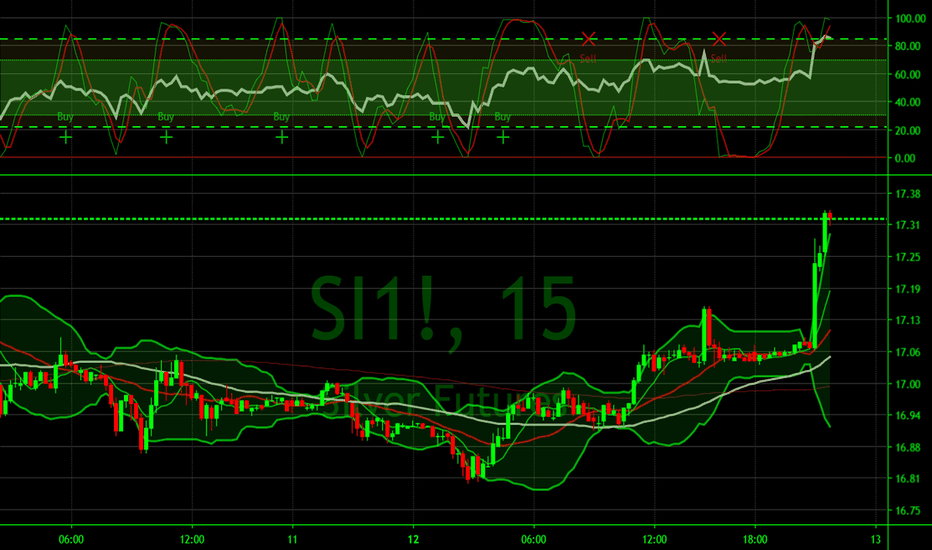
Task: Click the 40.00 oscillator scale label
Action: (x=908, y=102)
